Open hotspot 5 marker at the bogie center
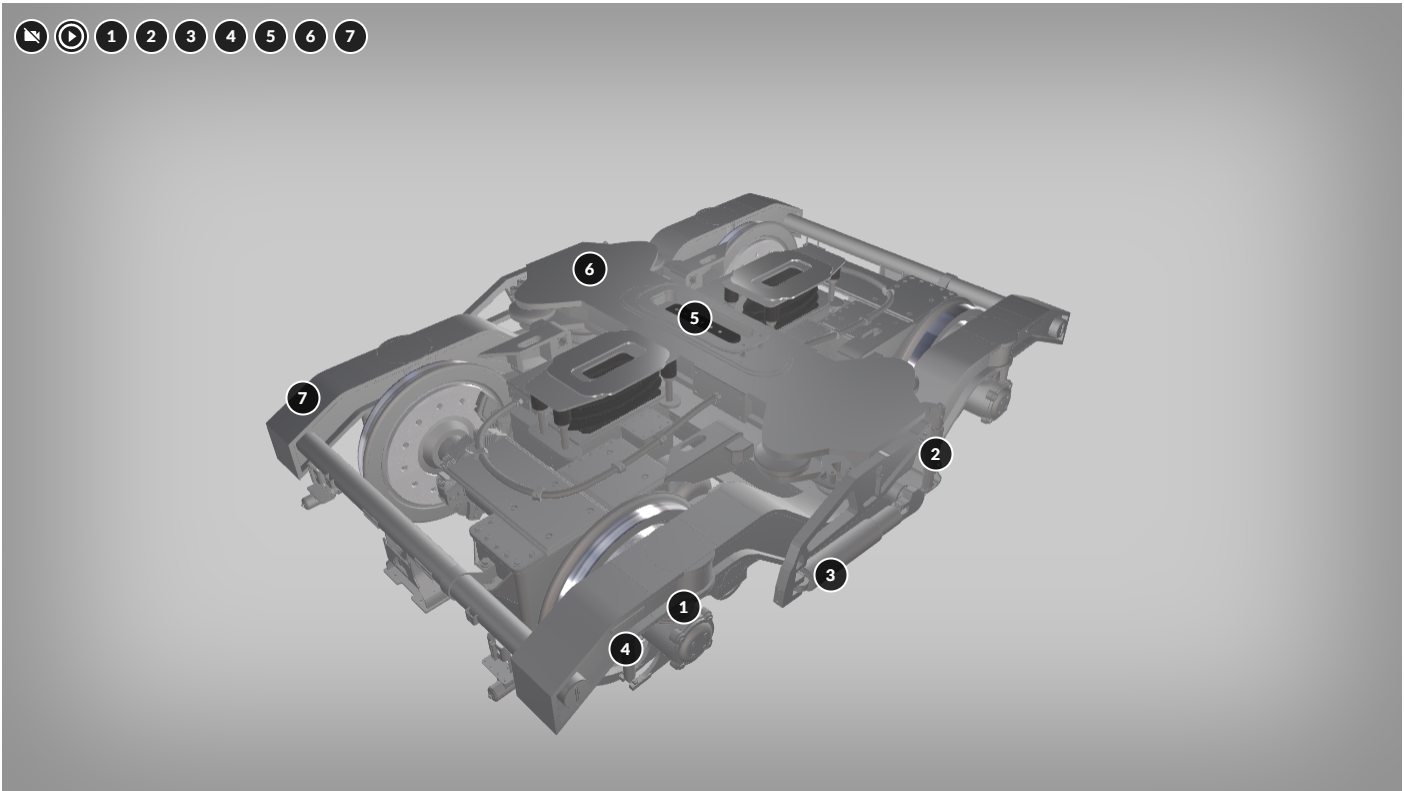This screenshot has height=791, width=1404. pos(694,319)
